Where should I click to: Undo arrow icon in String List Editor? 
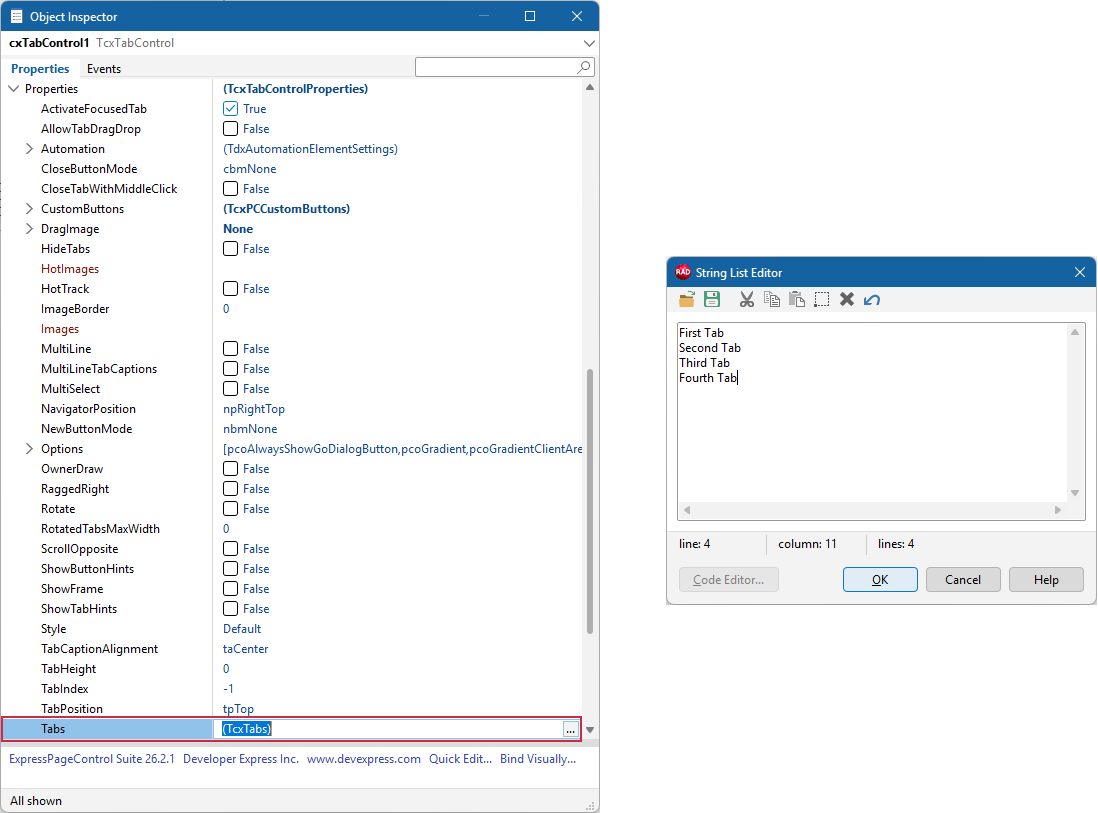(x=872, y=300)
